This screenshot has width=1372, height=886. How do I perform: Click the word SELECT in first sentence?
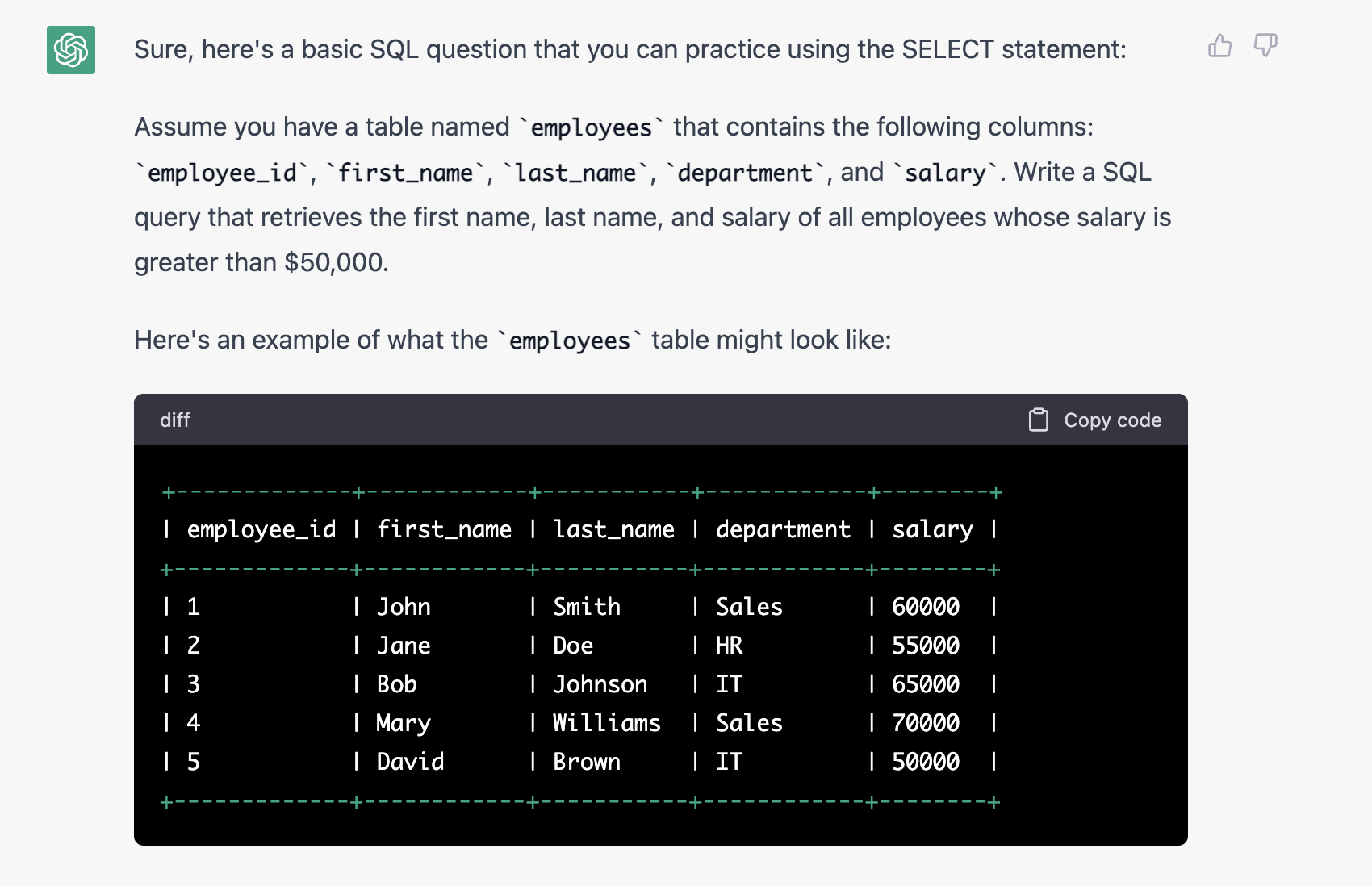coord(947,49)
